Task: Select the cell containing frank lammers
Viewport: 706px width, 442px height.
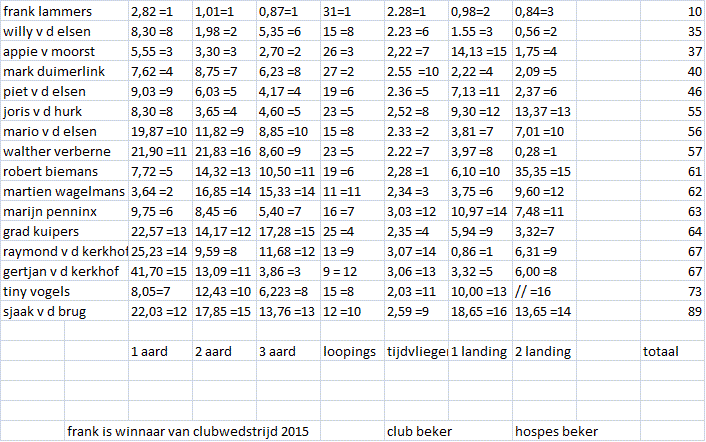Action: pos(64,11)
